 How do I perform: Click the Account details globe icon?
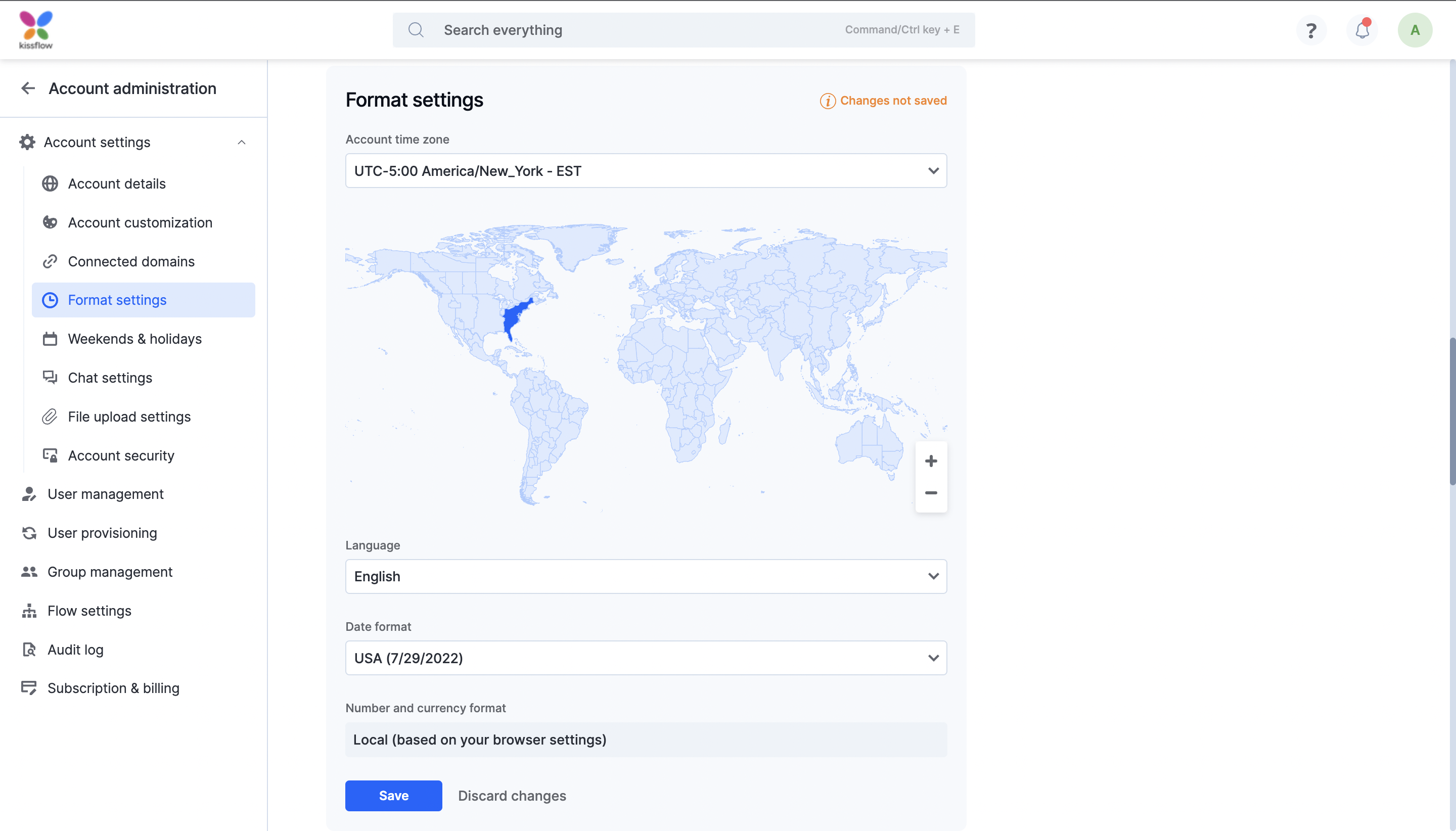(x=50, y=184)
